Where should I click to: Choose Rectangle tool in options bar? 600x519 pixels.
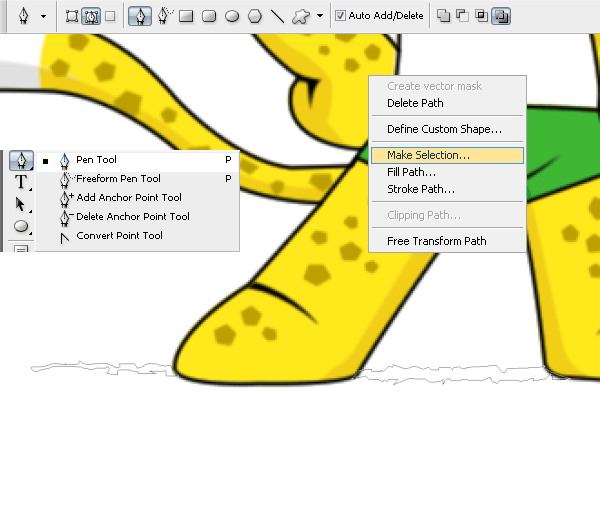pyautogui.click(x=186, y=16)
